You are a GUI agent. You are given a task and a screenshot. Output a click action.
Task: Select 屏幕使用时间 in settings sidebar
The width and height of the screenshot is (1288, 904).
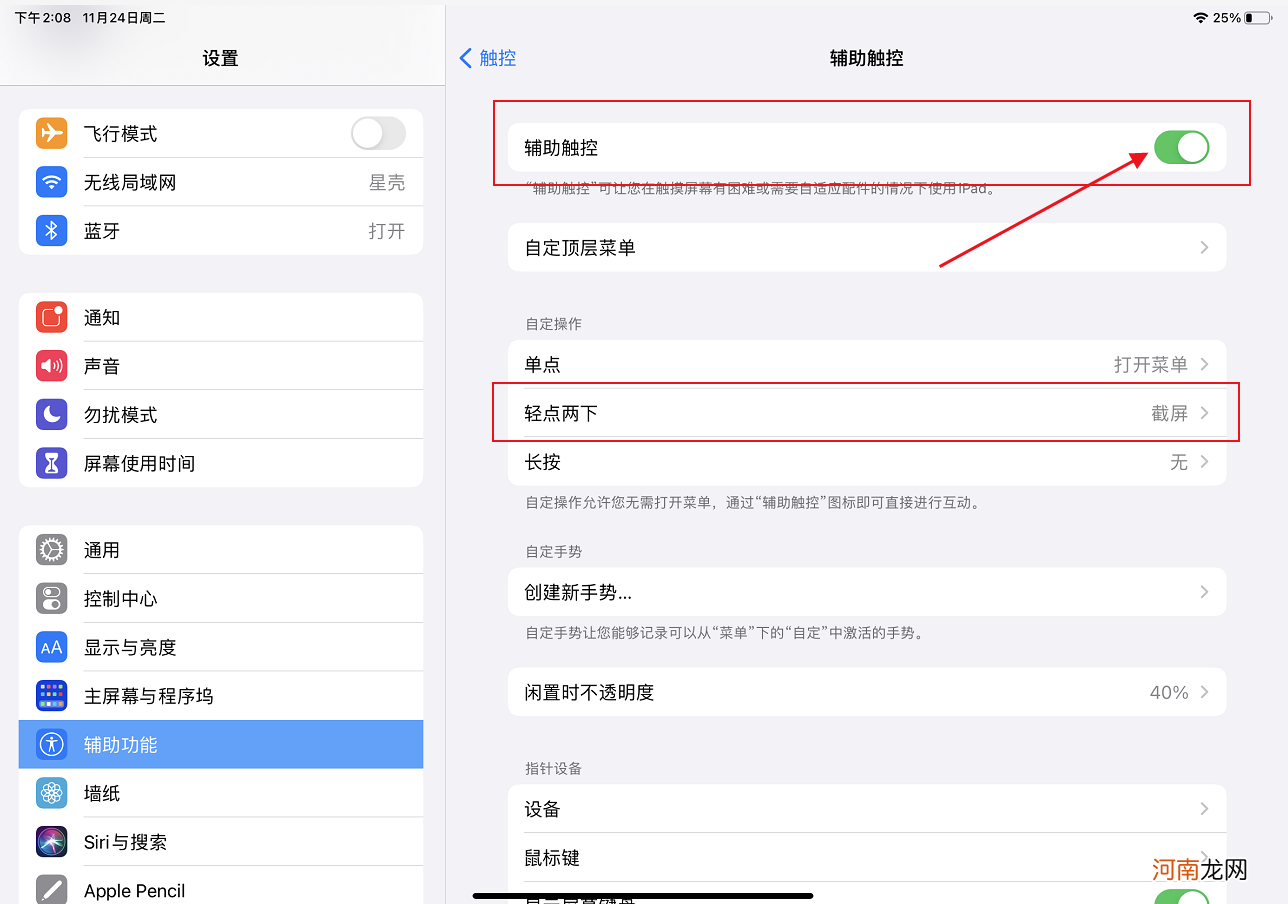click(221, 463)
